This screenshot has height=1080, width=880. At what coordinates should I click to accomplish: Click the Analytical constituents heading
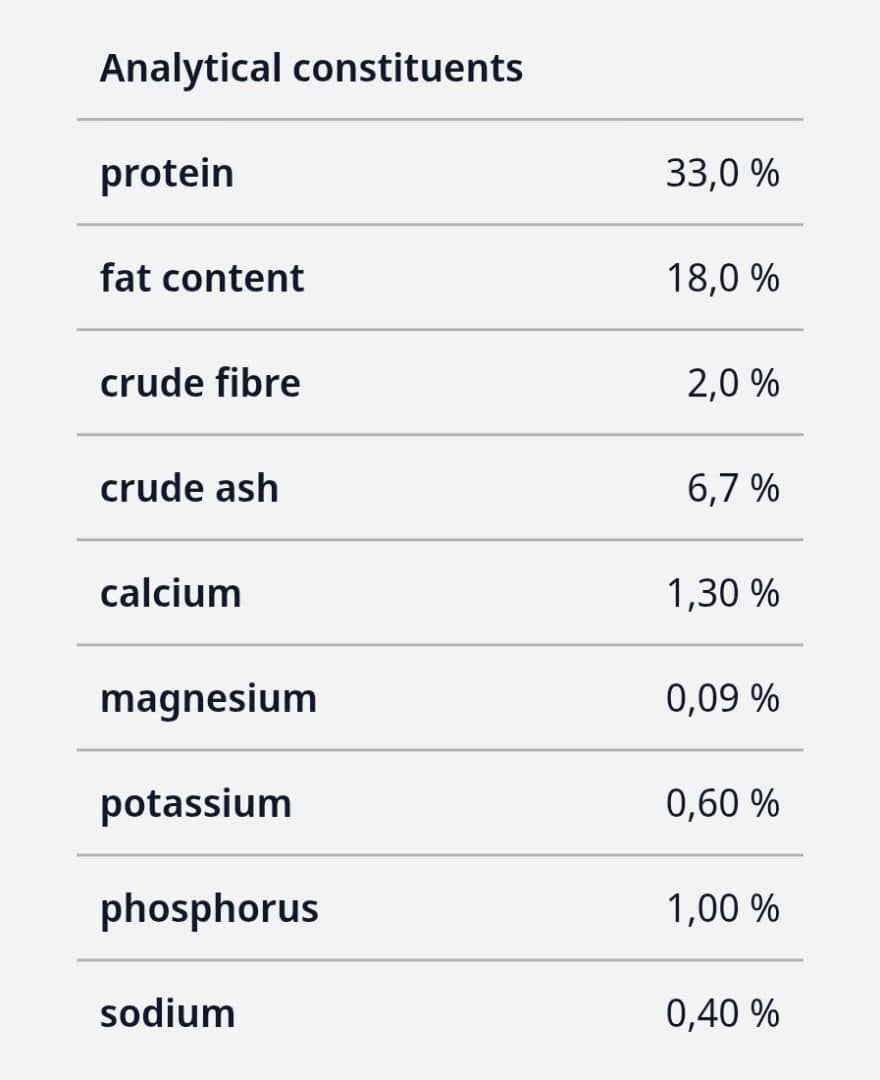click(311, 69)
